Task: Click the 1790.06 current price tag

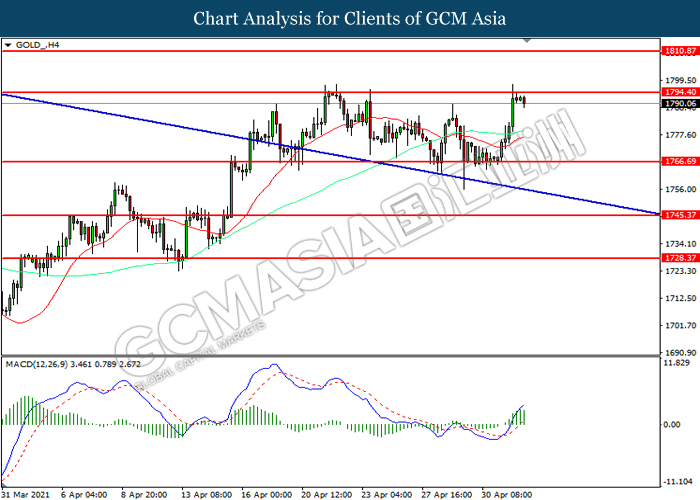Action: pos(678,103)
